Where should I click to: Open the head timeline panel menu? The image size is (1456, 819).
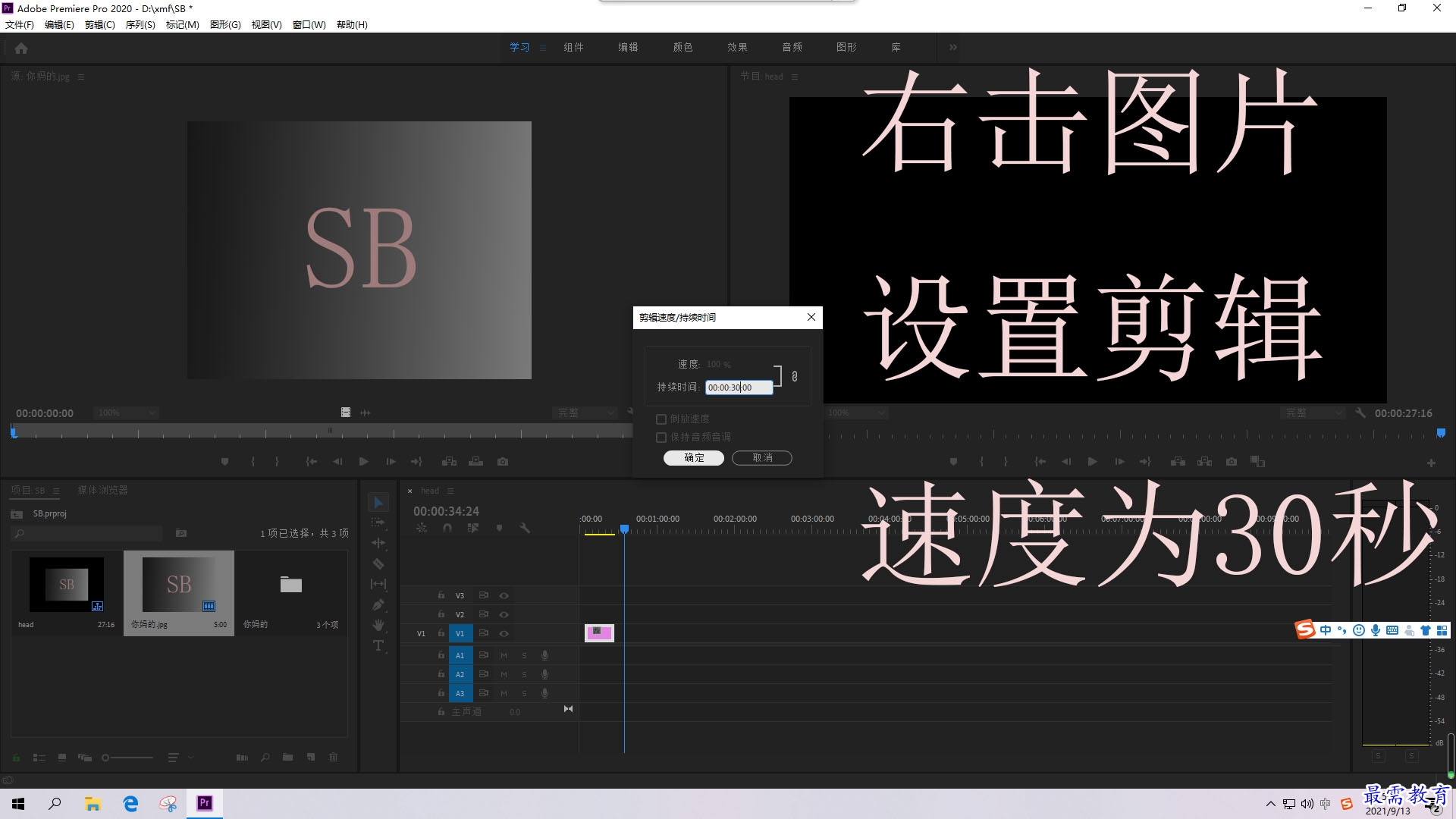pos(450,491)
